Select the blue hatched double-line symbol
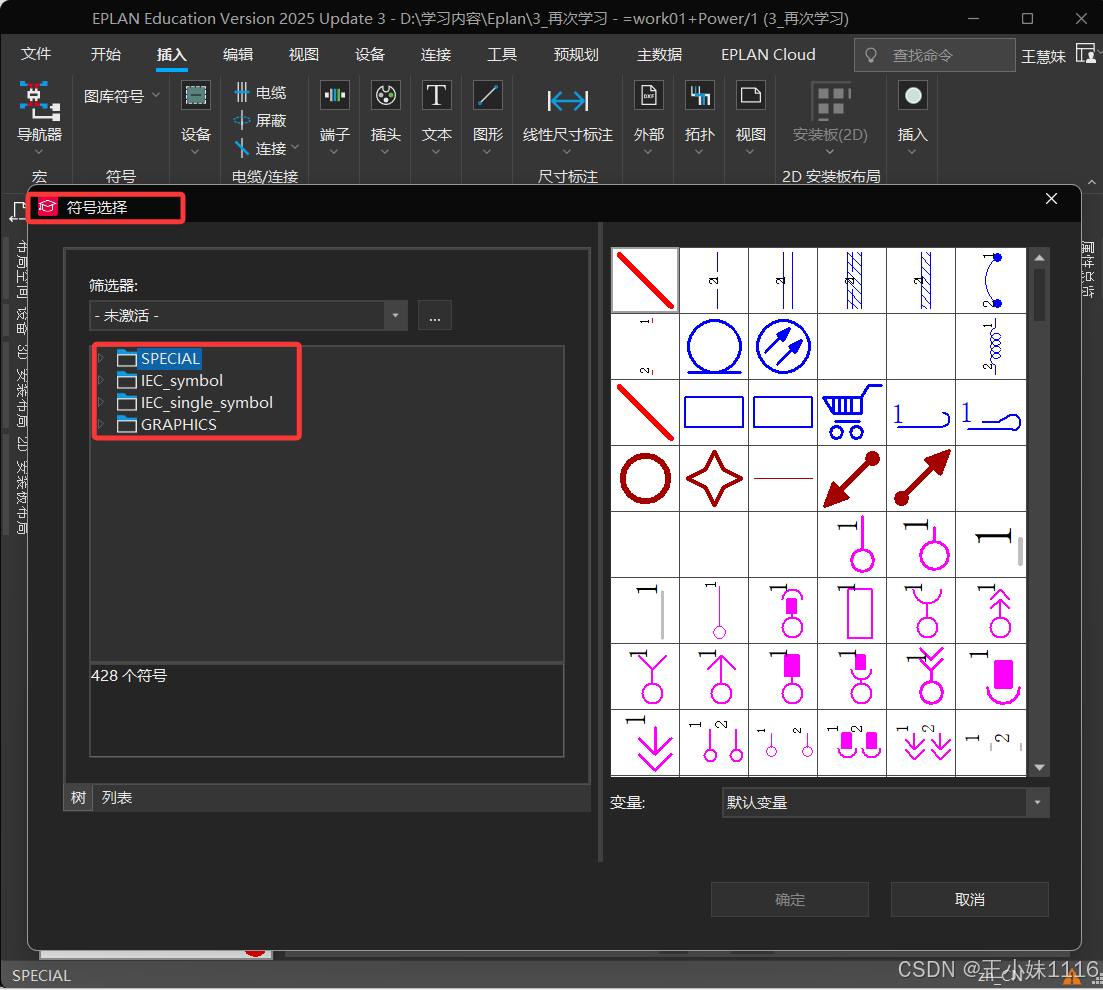Screen dimensions: 1103x990 coord(852,280)
